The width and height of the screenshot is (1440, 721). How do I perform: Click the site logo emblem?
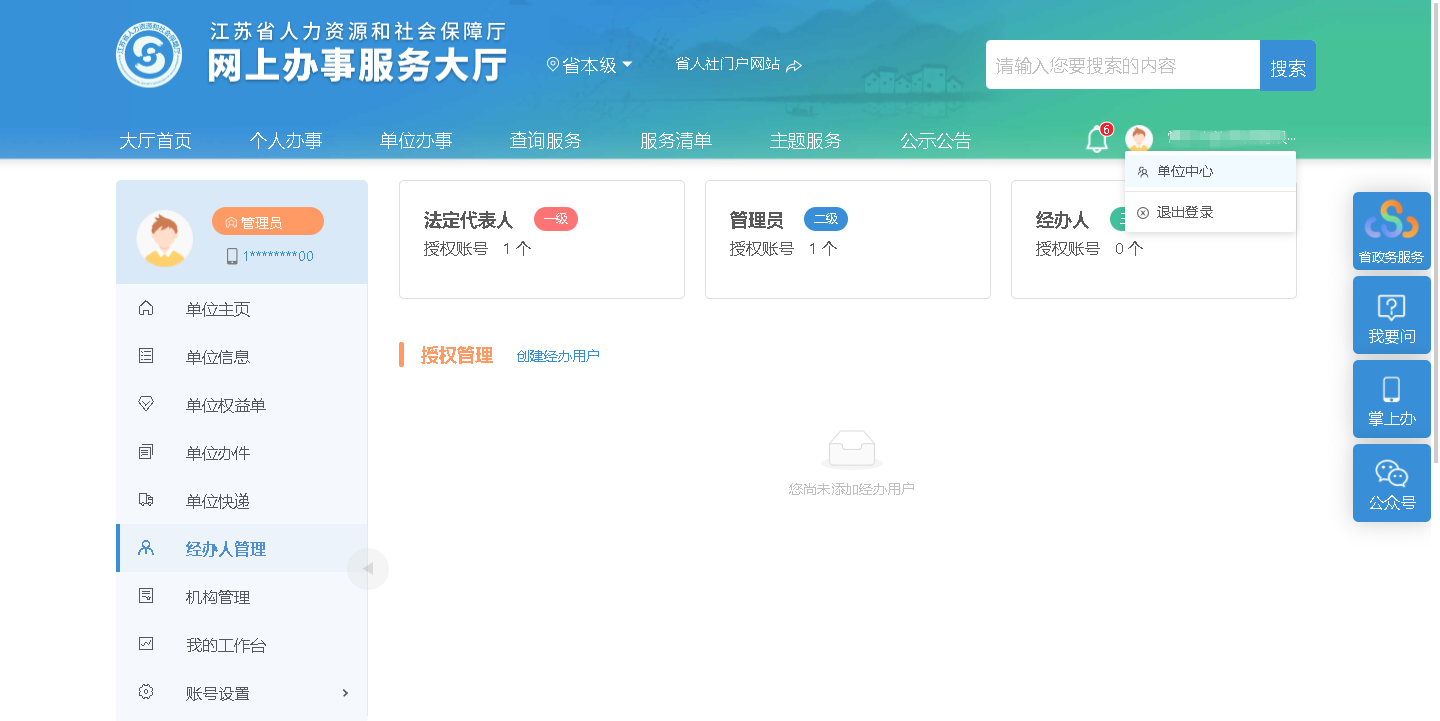tap(149, 55)
